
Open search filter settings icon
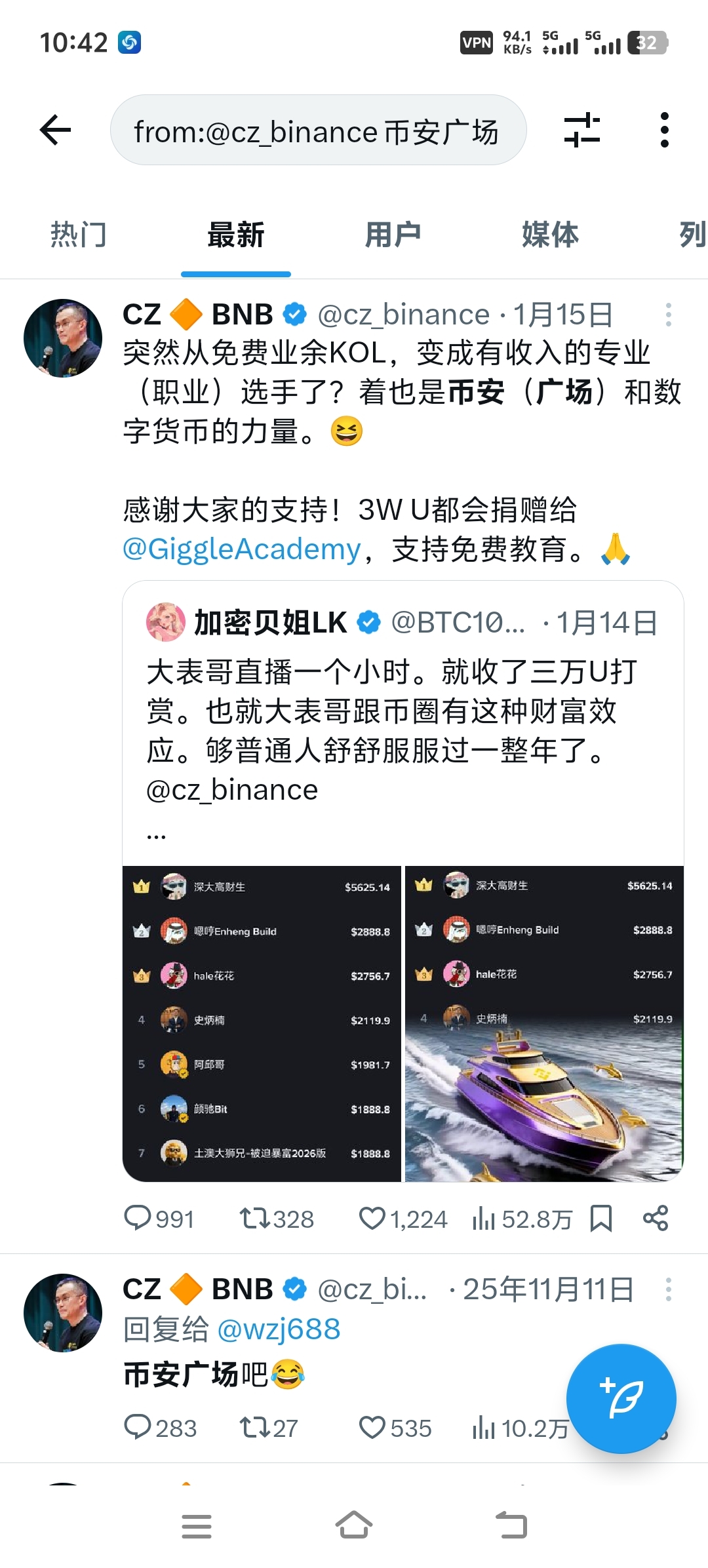coord(582,130)
